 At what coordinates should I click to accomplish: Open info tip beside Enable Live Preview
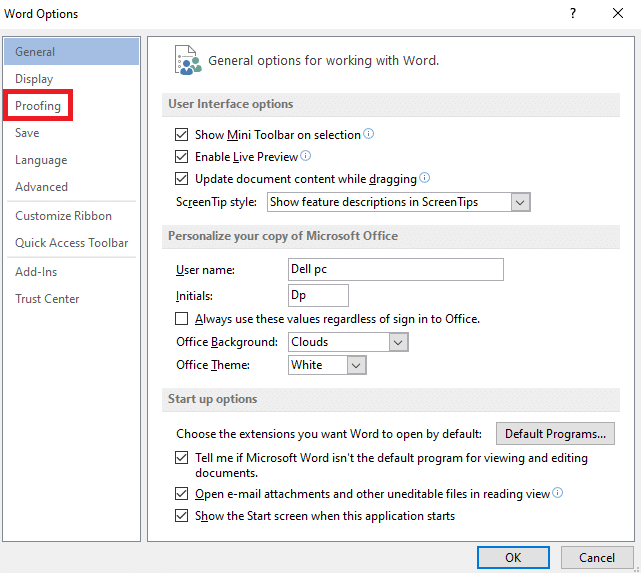point(305,156)
